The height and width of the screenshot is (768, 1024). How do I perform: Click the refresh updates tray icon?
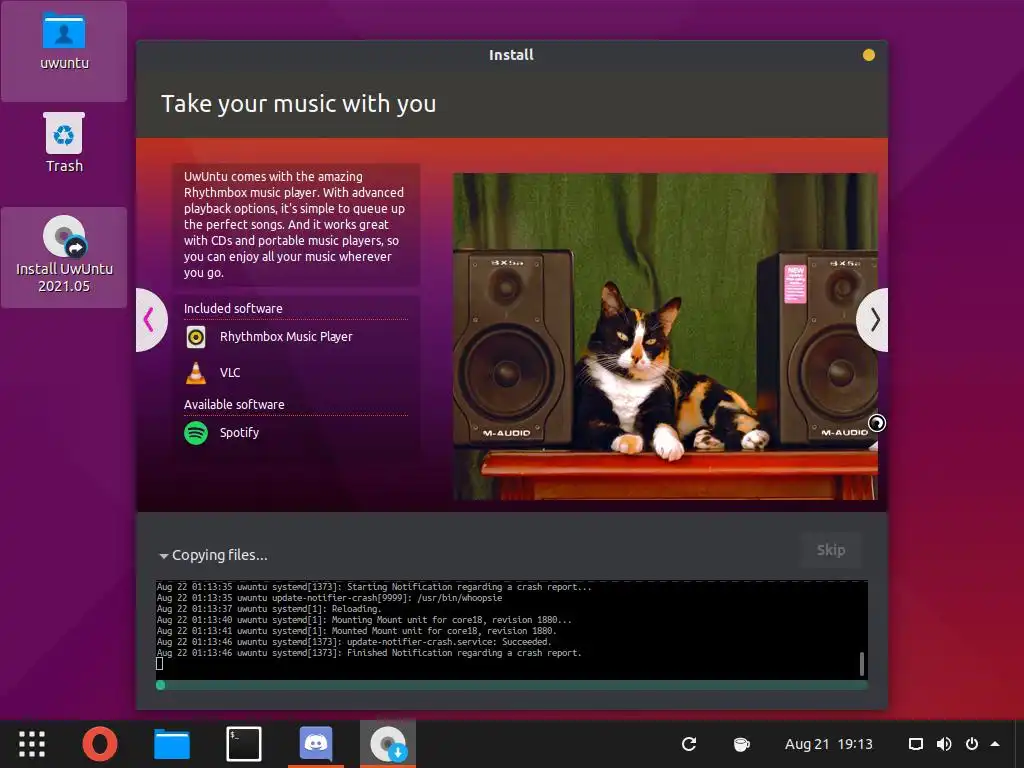click(688, 744)
